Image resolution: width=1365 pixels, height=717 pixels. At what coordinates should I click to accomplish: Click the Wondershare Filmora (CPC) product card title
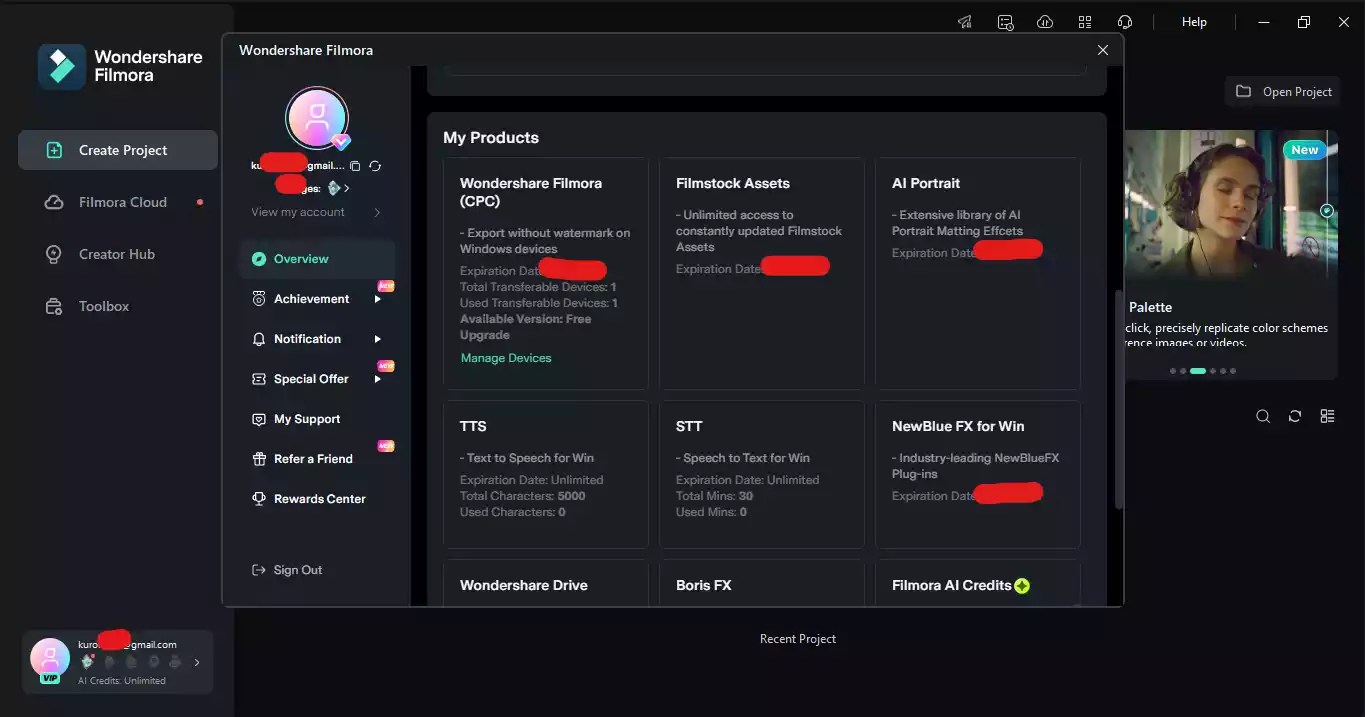coord(531,191)
